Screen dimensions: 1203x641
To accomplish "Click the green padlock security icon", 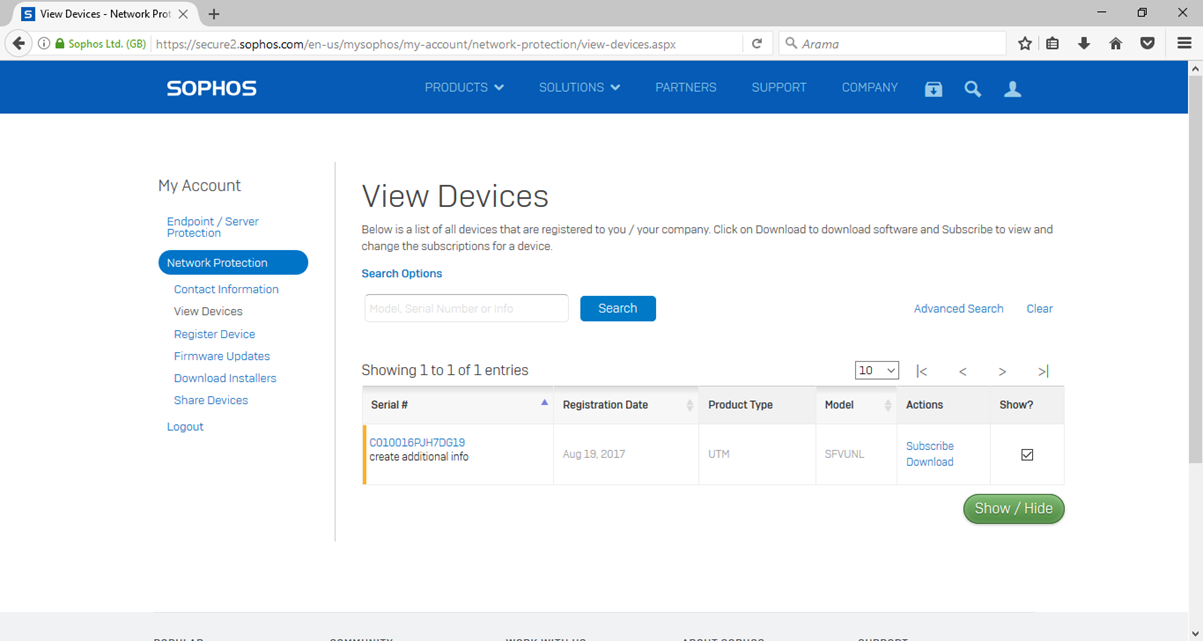I will 60,44.
